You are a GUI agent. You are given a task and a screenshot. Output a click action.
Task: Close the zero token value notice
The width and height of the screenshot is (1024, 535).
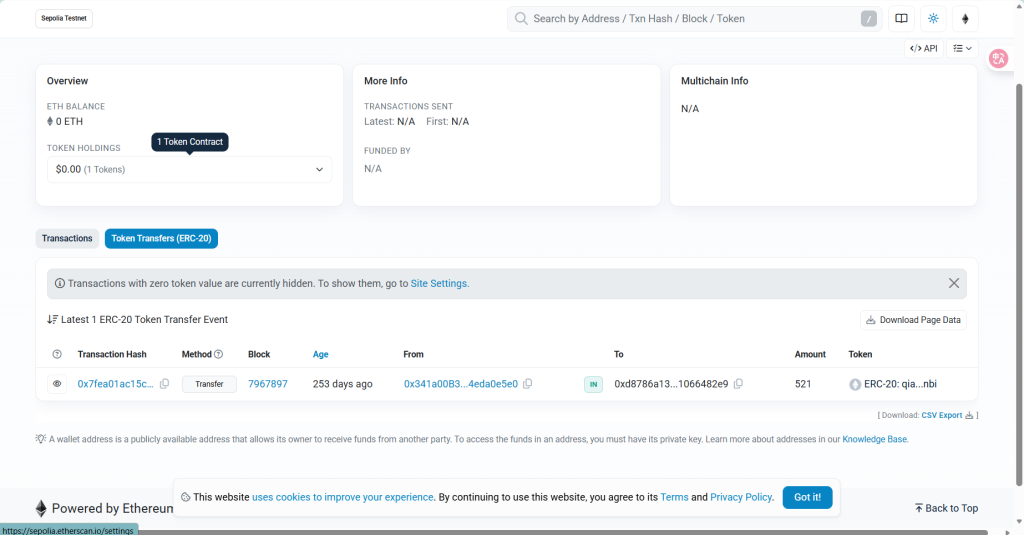click(x=954, y=283)
